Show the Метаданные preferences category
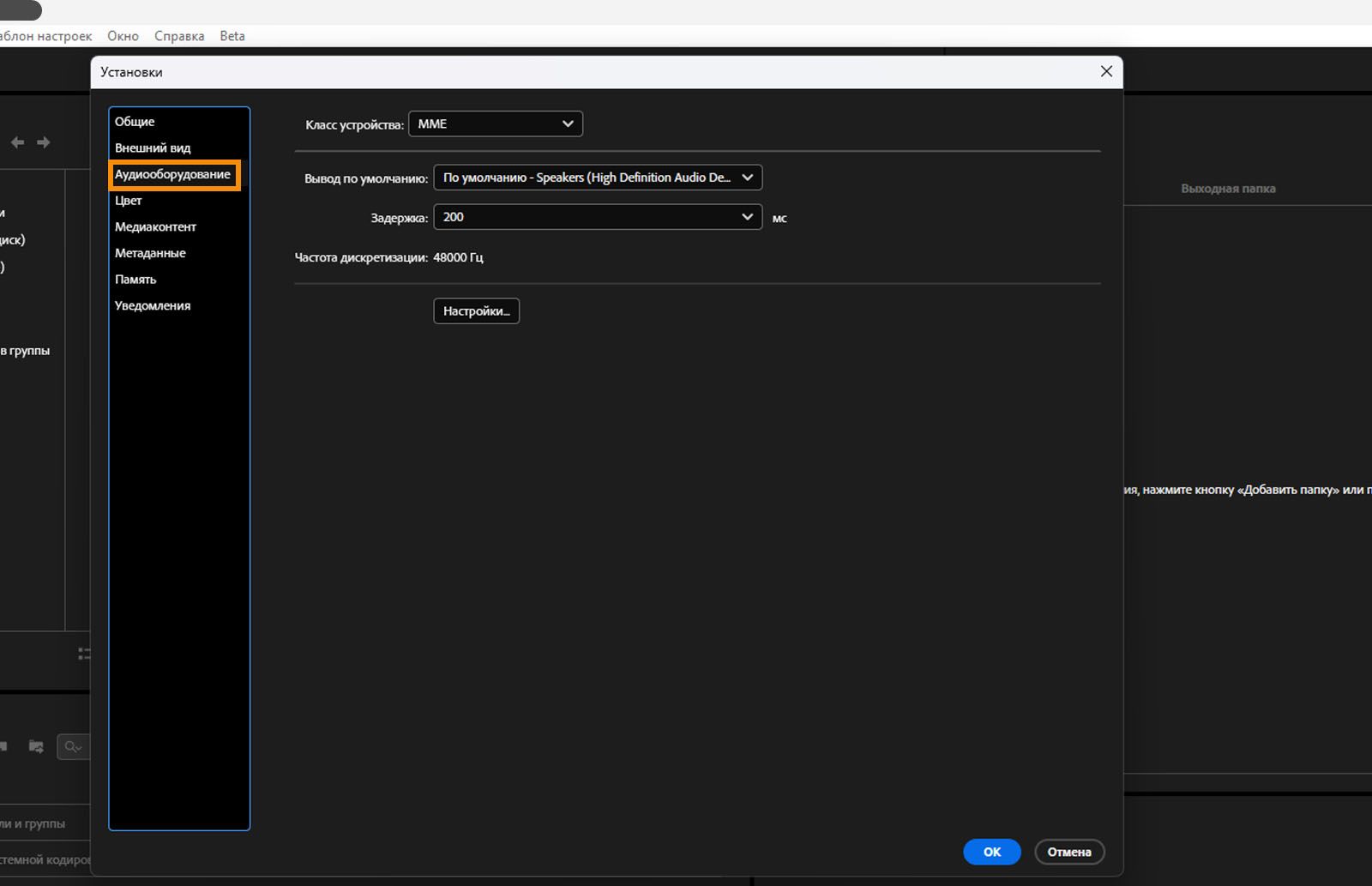Image resolution: width=1372 pixels, height=886 pixels. [x=150, y=253]
